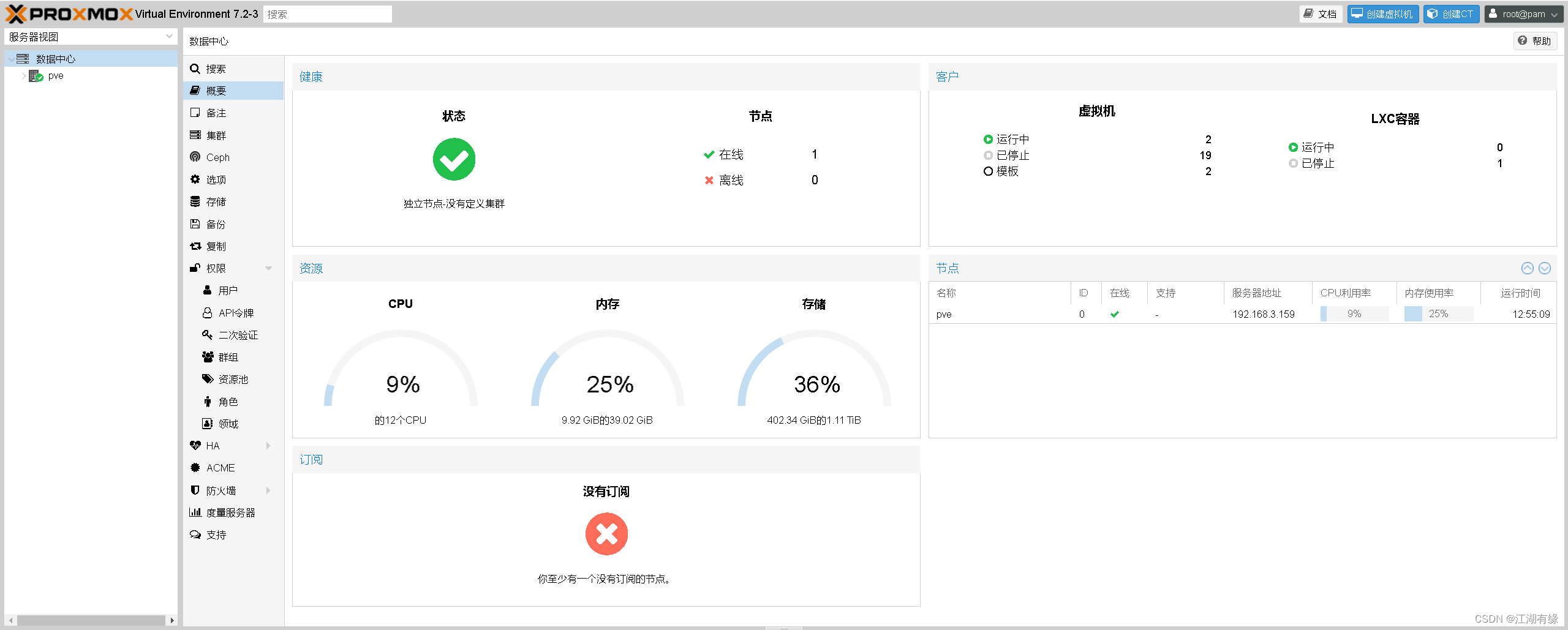Click the API token icon

tap(207, 313)
